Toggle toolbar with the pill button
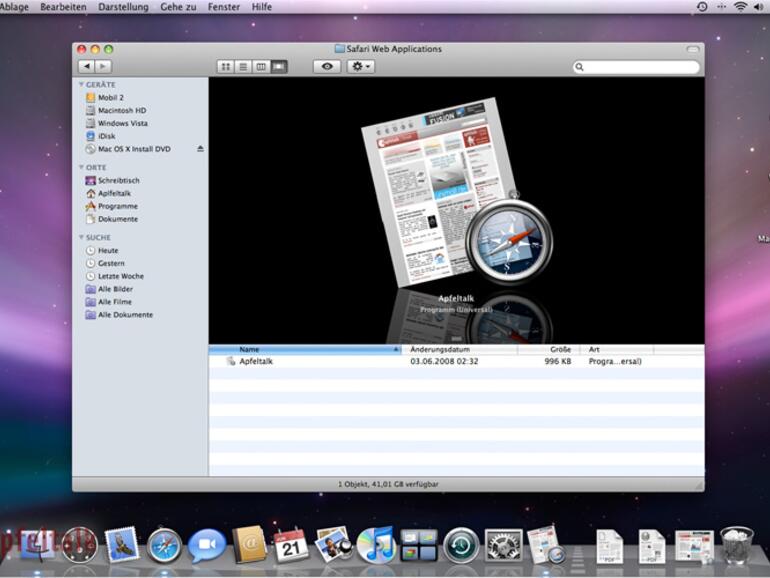This screenshot has height=578, width=770. pos(692,49)
